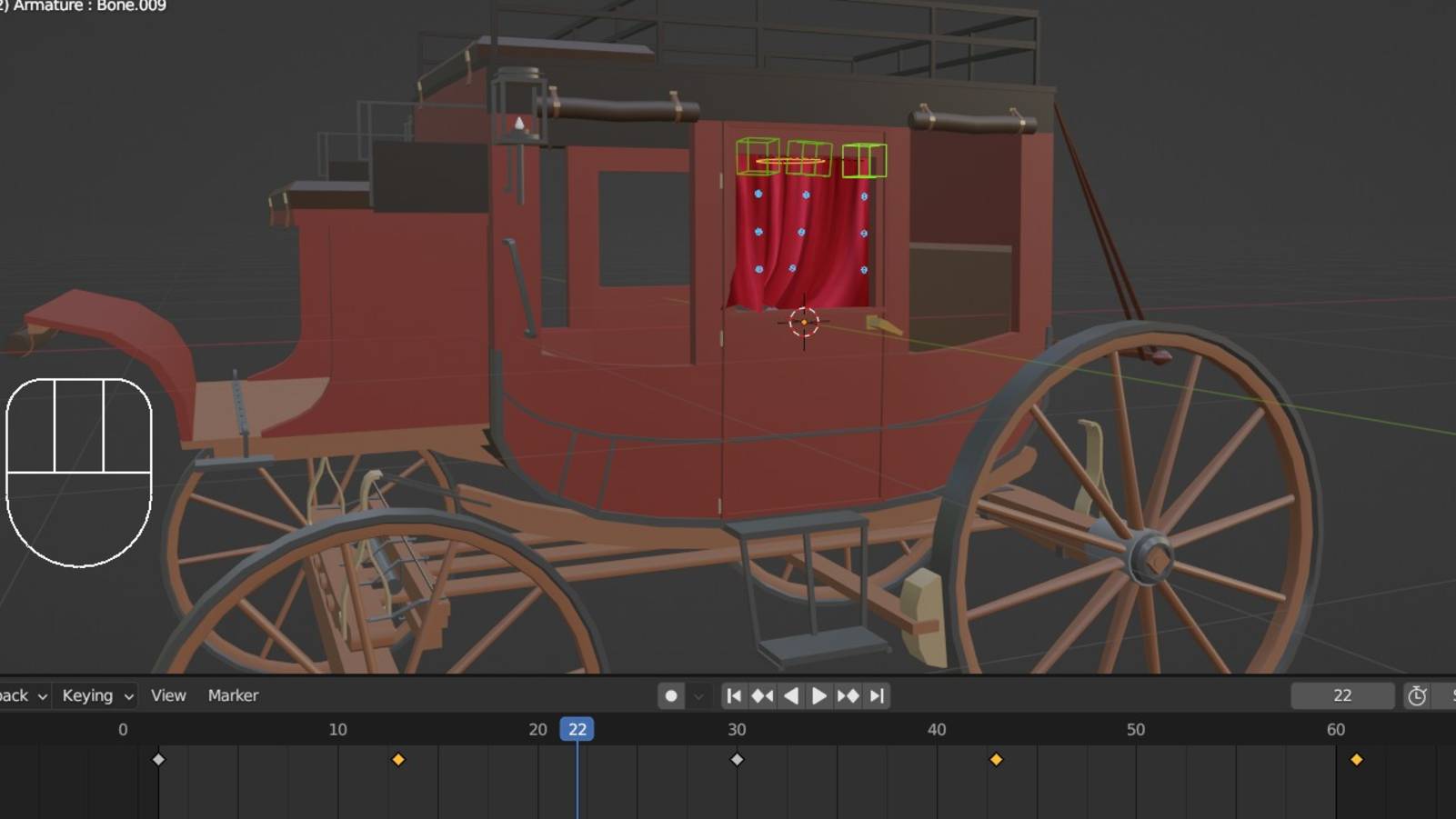Click the current frame number field

[x=1342, y=695]
